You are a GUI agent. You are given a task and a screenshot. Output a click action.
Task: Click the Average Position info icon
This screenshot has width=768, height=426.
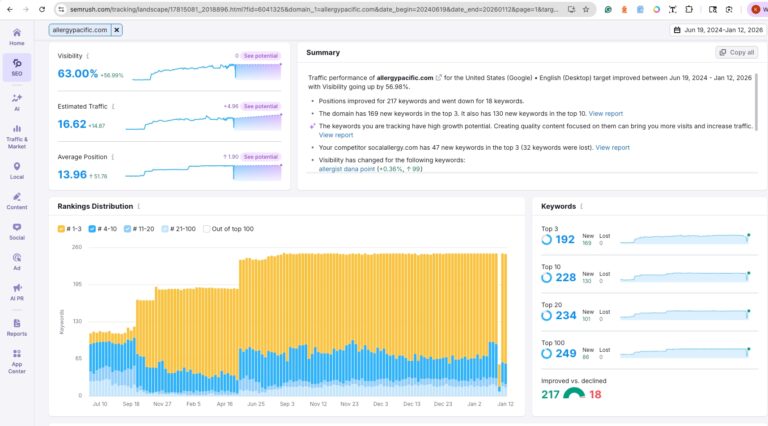113,157
